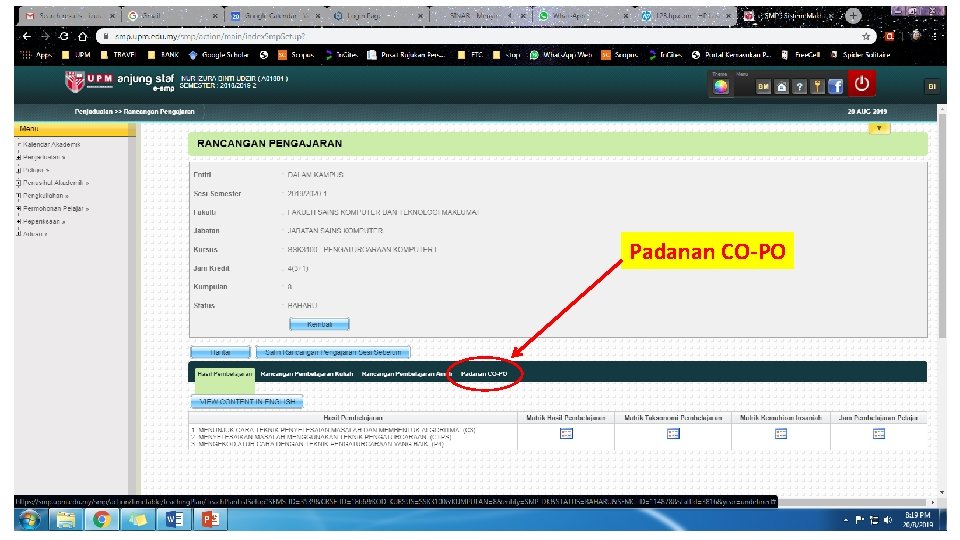Switch to Chrome in the taskbar
Viewport: 960px width, 540px height.
[102, 520]
